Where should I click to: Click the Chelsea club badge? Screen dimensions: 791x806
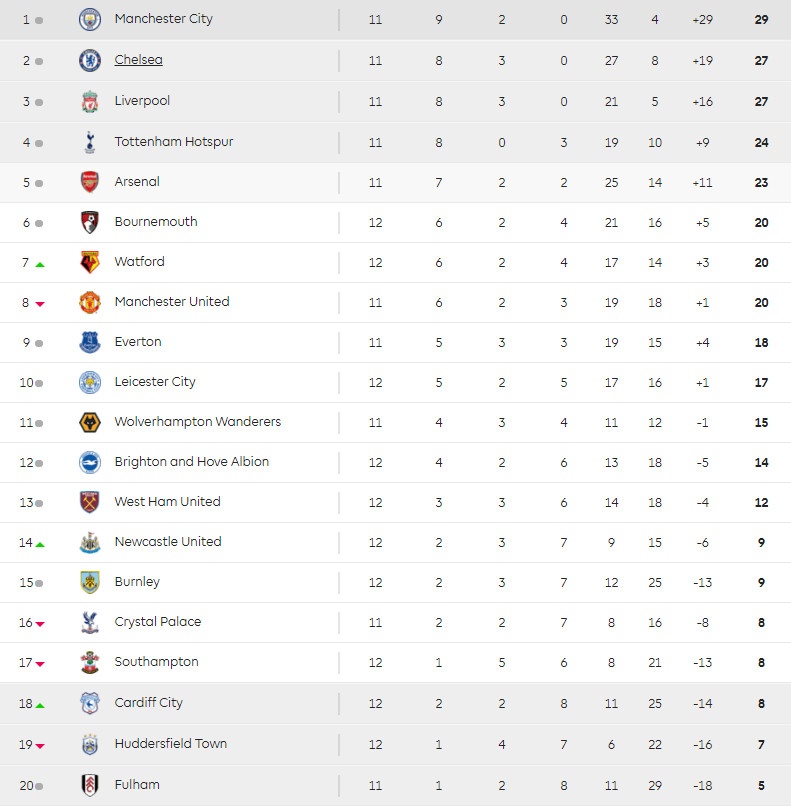pyautogui.click(x=90, y=60)
